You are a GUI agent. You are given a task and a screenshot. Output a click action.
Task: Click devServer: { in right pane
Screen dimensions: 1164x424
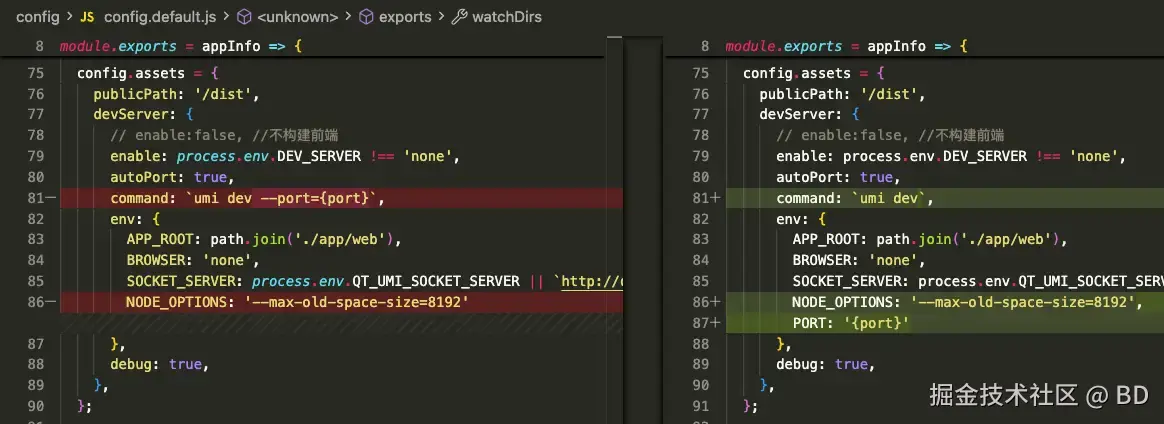(x=809, y=115)
